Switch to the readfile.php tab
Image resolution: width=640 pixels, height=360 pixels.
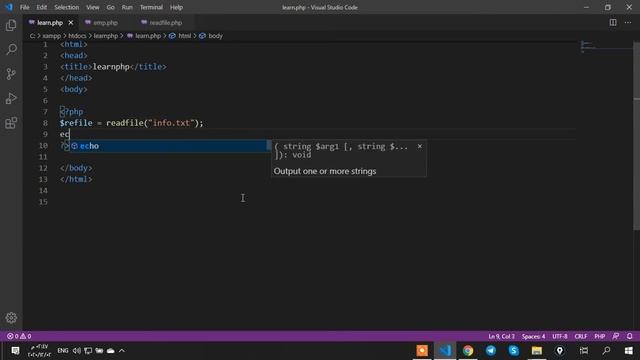click(x=165, y=23)
